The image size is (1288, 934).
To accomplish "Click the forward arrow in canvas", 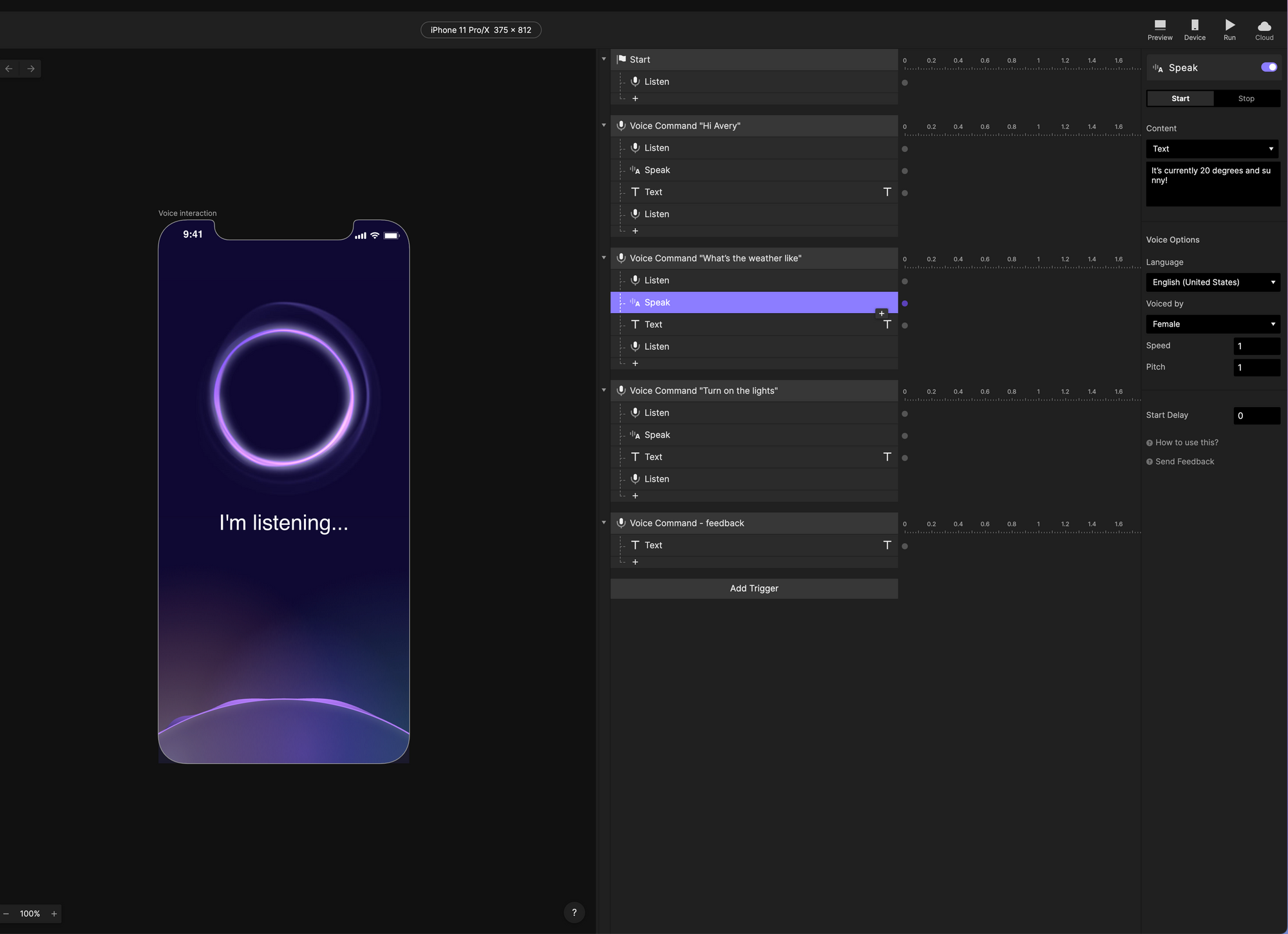I will 31,68.
